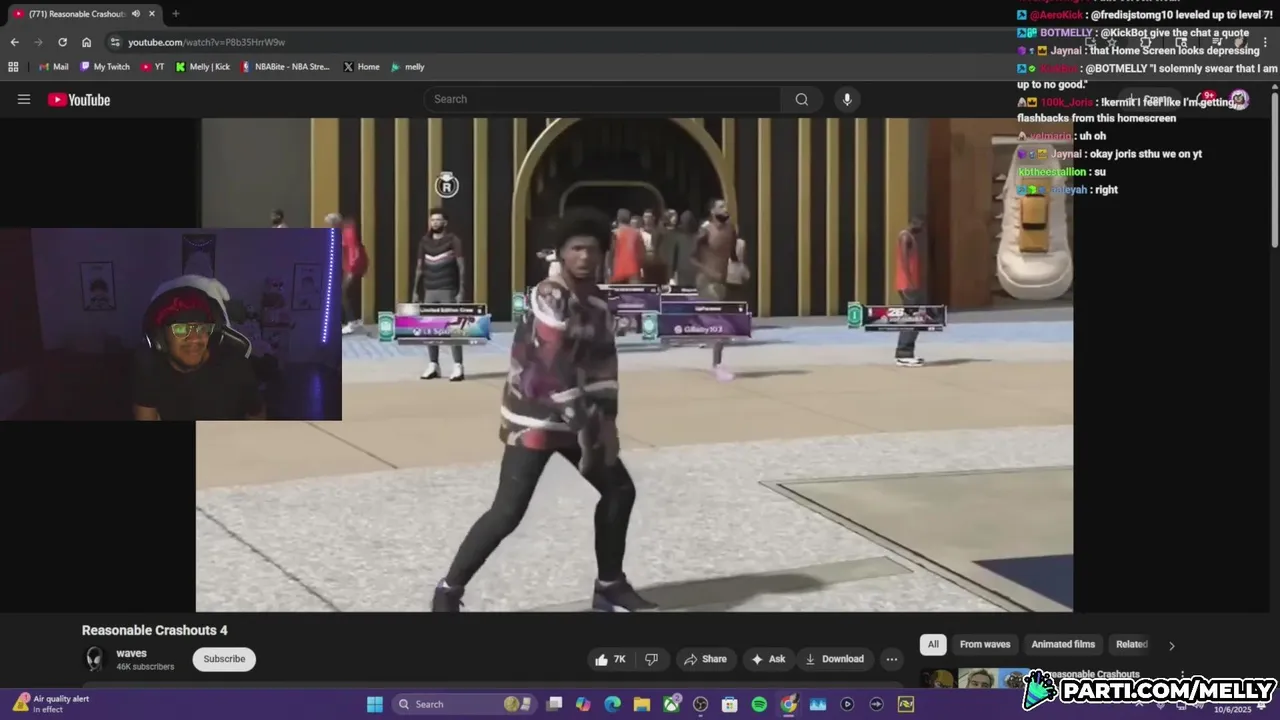Open the waves channel name link

[131, 653]
